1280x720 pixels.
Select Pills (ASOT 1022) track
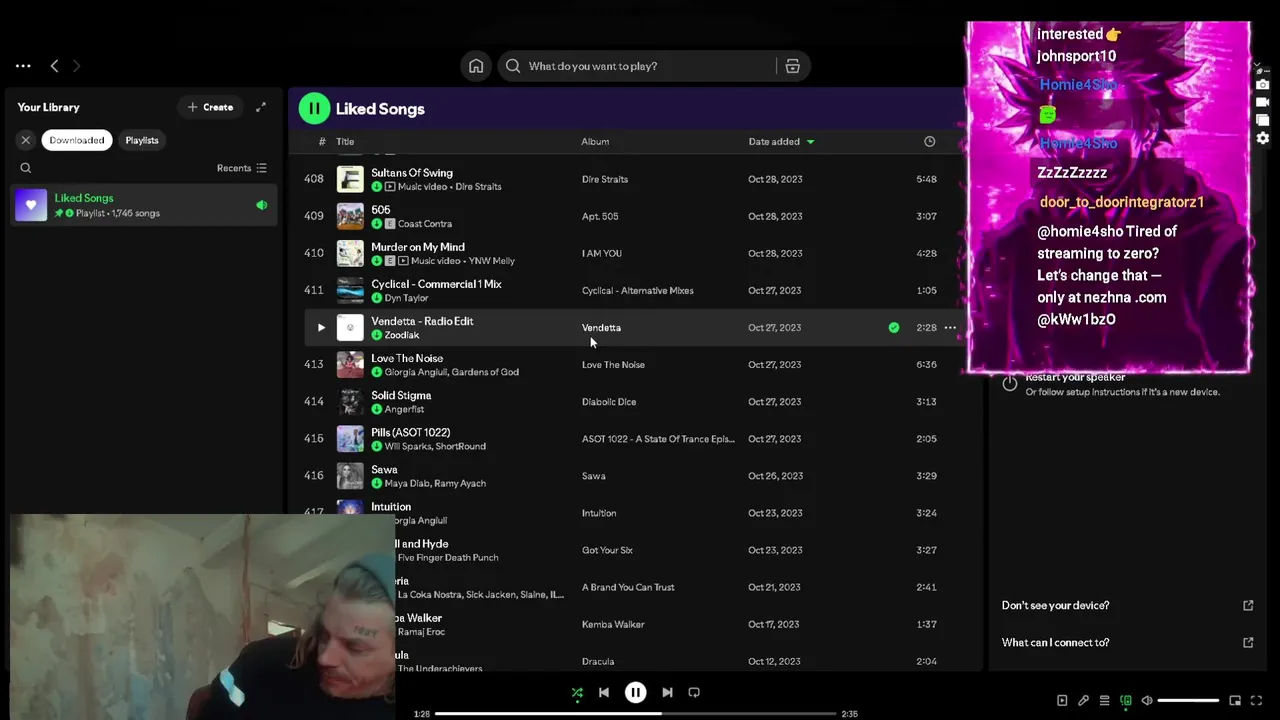coord(411,432)
